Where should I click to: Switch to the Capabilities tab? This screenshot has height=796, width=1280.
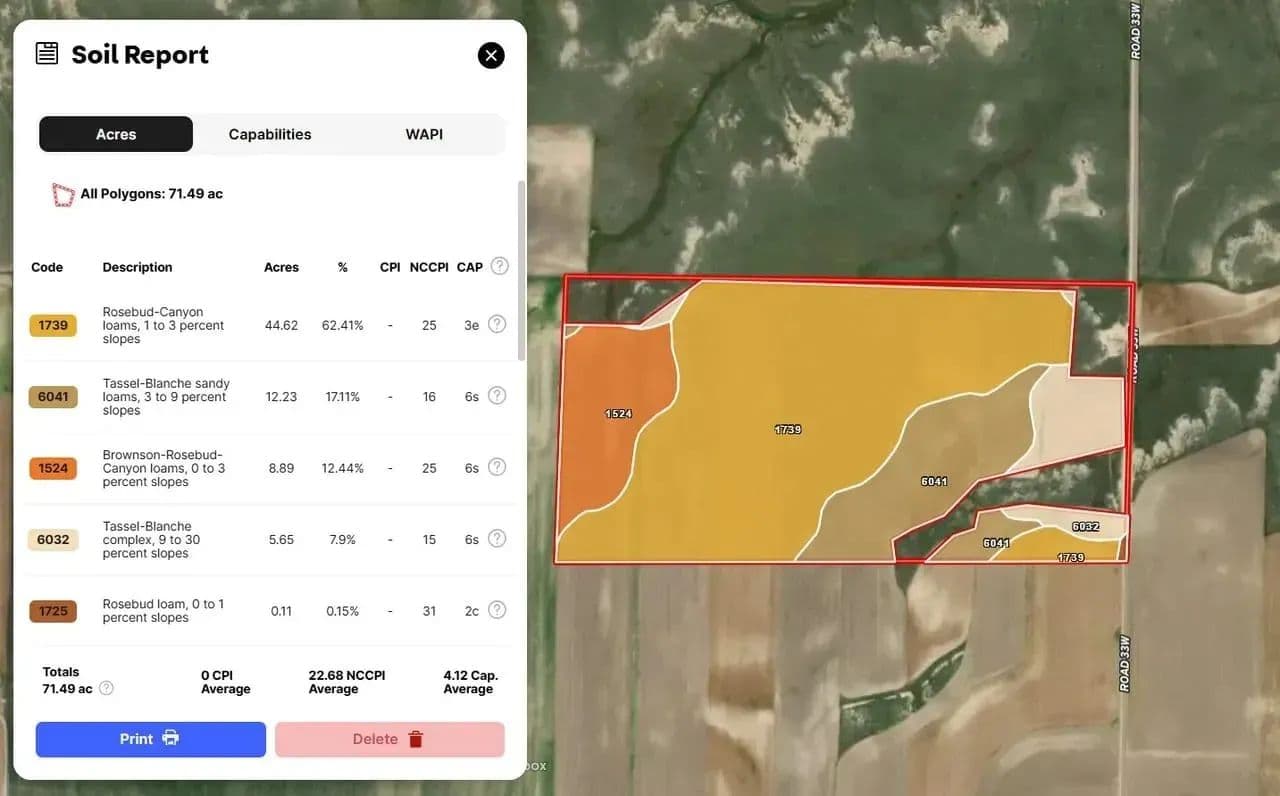270,134
